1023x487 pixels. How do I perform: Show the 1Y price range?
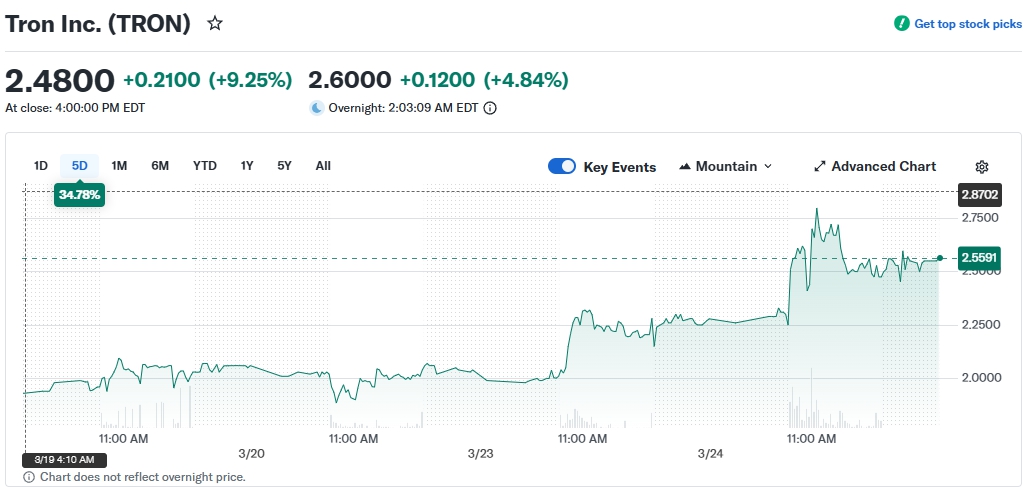point(247,166)
